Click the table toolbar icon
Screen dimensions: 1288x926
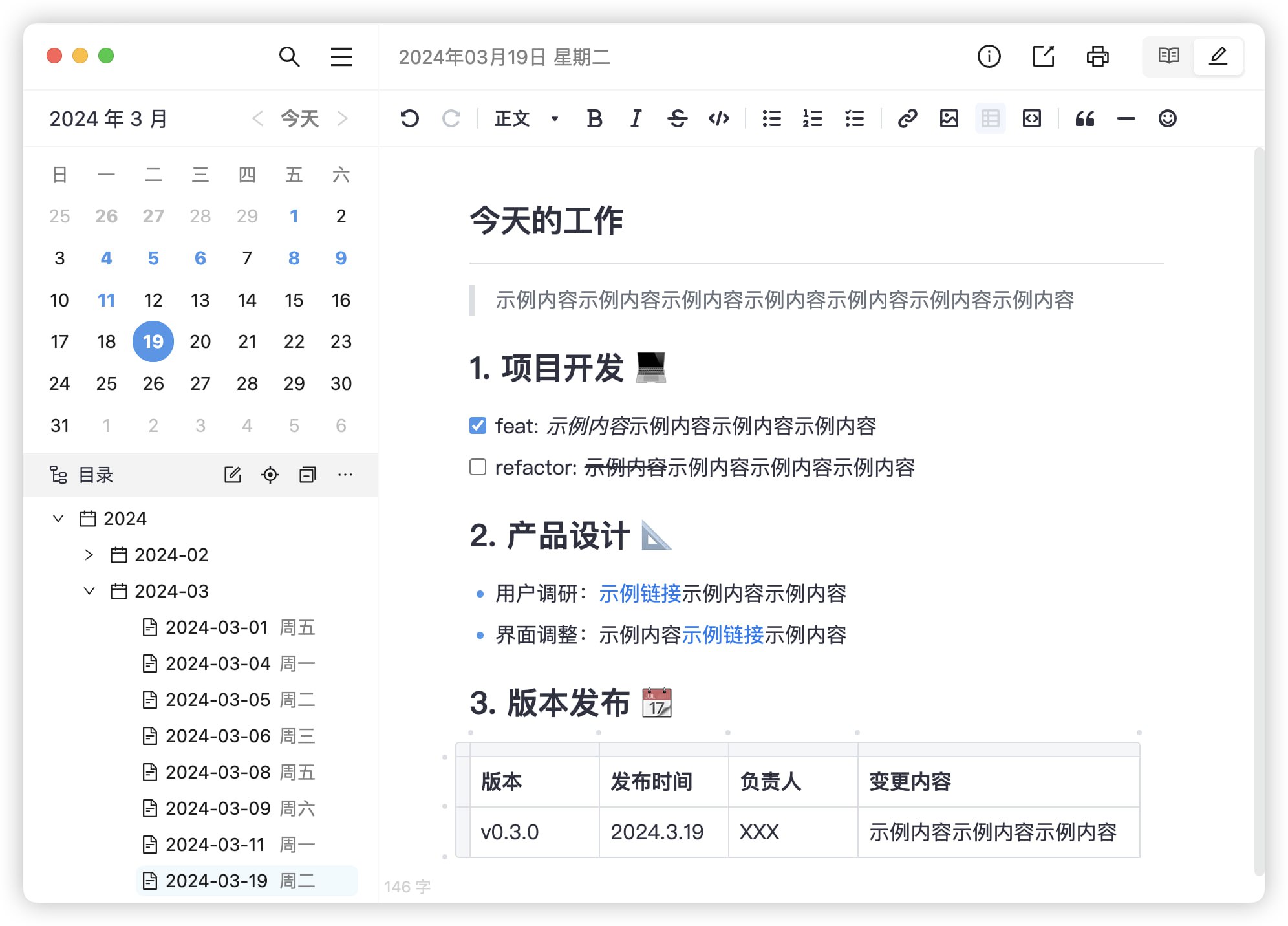point(990,118)
